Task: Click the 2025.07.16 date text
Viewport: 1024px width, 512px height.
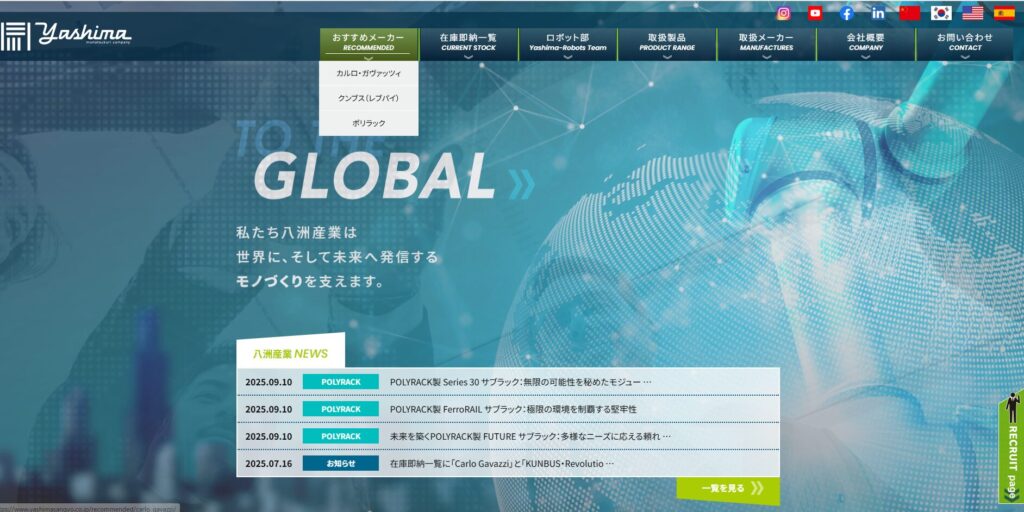Action: 268,464
